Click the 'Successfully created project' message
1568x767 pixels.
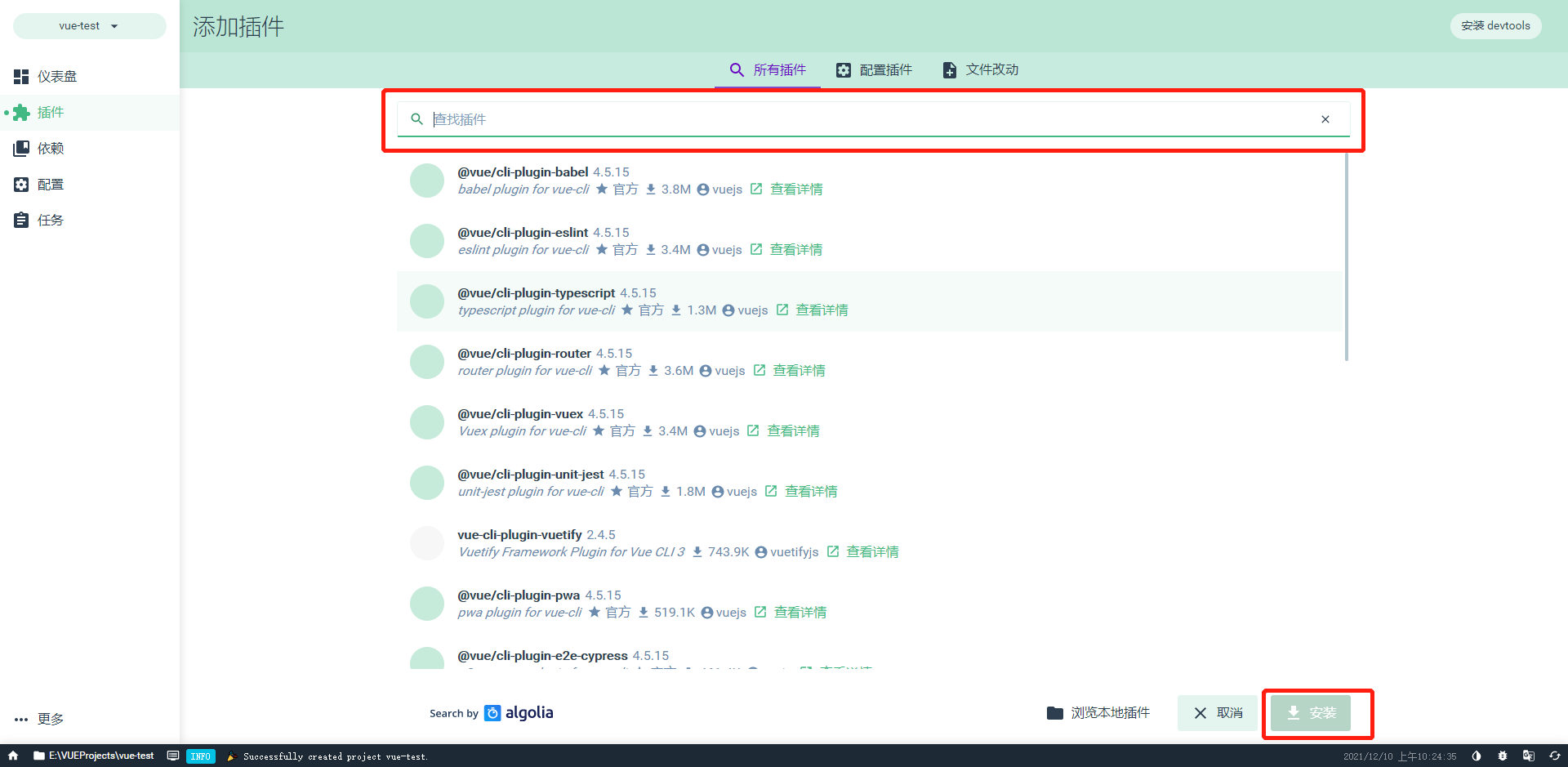coord(335,756)
